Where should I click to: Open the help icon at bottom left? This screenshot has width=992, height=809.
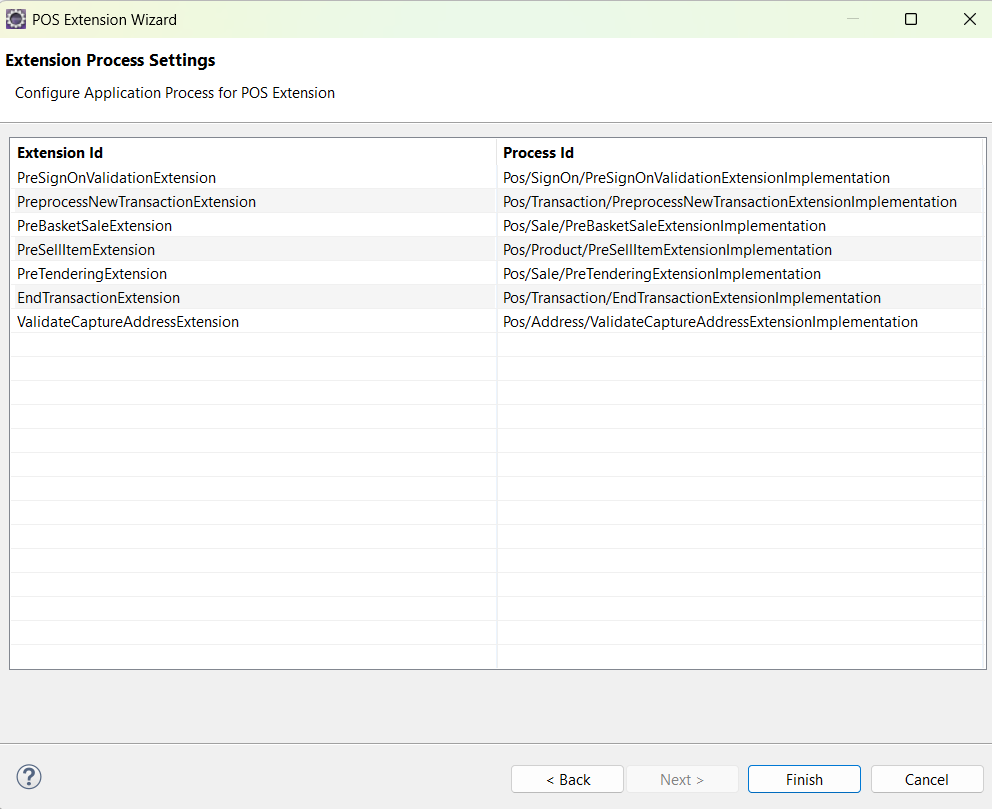pyautogui.click(x=28, y=777)
